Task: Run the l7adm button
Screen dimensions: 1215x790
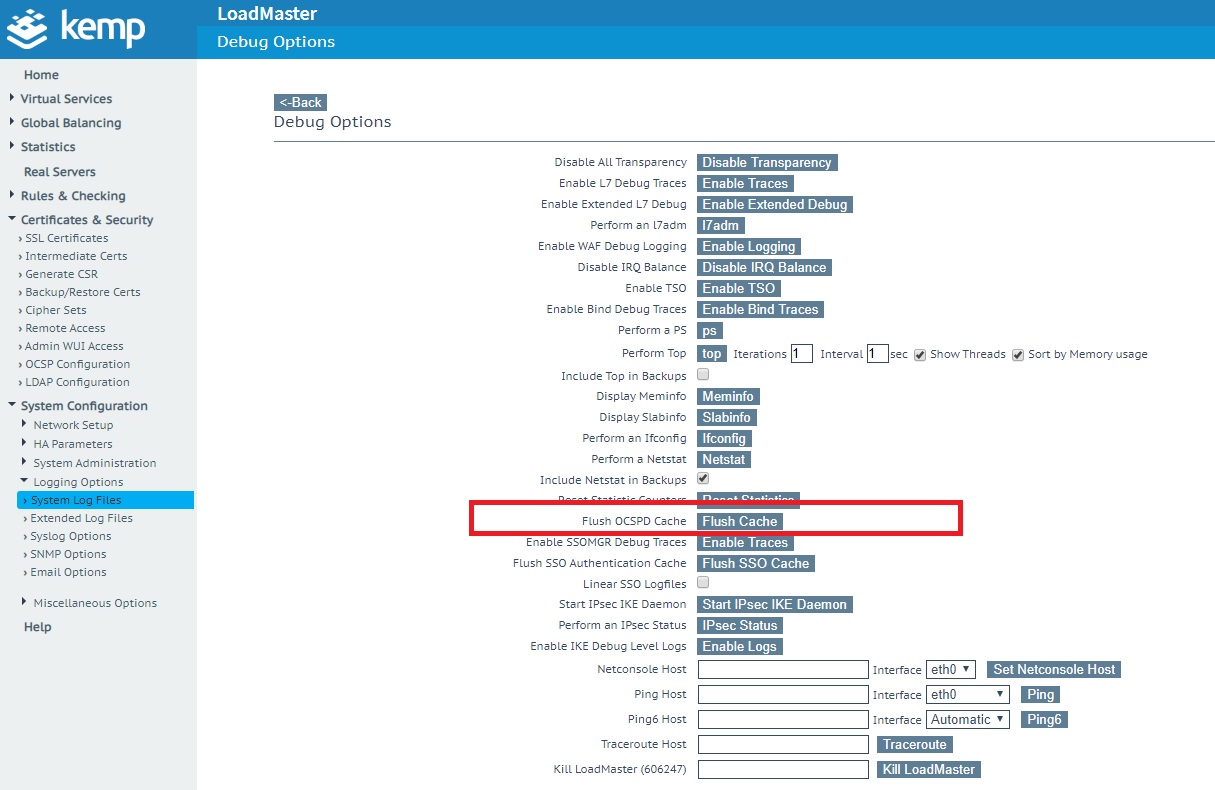Action: (721, 225)
